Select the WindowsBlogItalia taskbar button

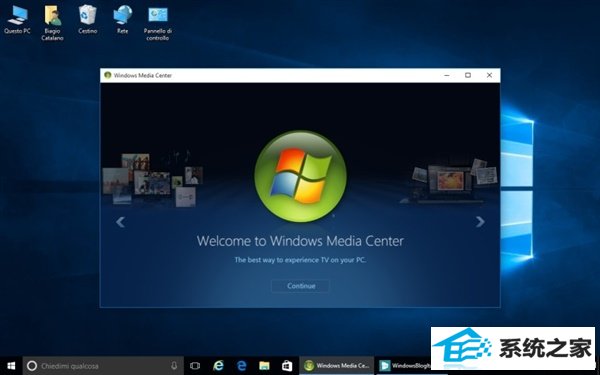404,366
